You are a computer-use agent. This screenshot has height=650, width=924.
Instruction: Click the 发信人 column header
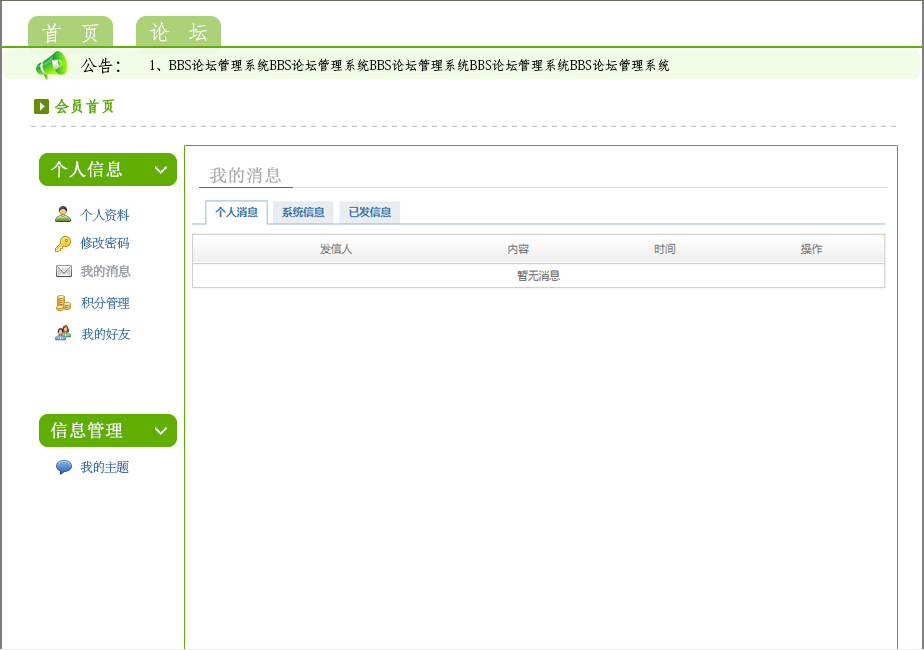[336, 249]
